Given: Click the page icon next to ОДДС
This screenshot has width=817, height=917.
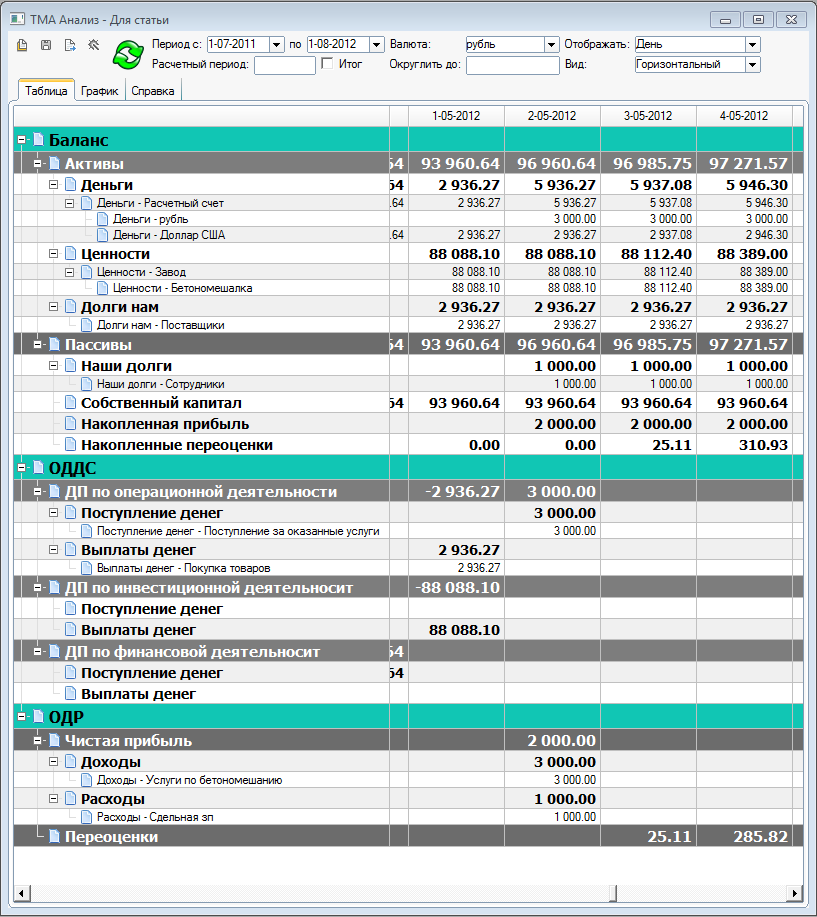Looking at the screenshot, I should pyautogui.click(x=39, y=468).
